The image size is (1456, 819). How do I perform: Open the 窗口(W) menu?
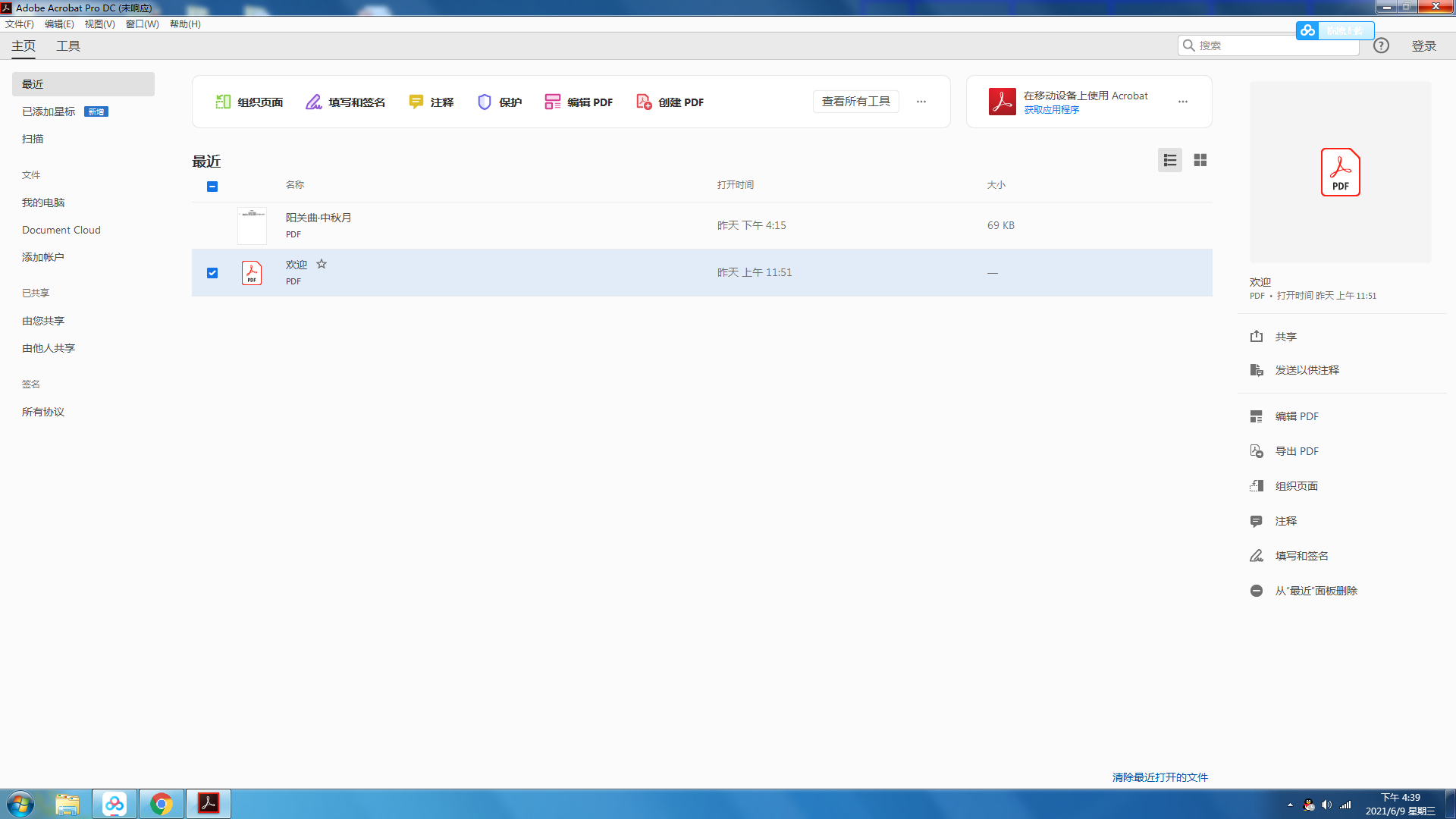click(142, 24)
